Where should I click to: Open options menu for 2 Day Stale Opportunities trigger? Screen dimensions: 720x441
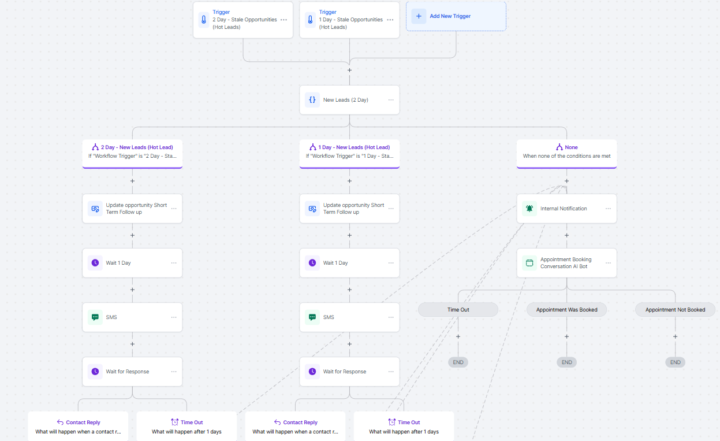[284, 20]
